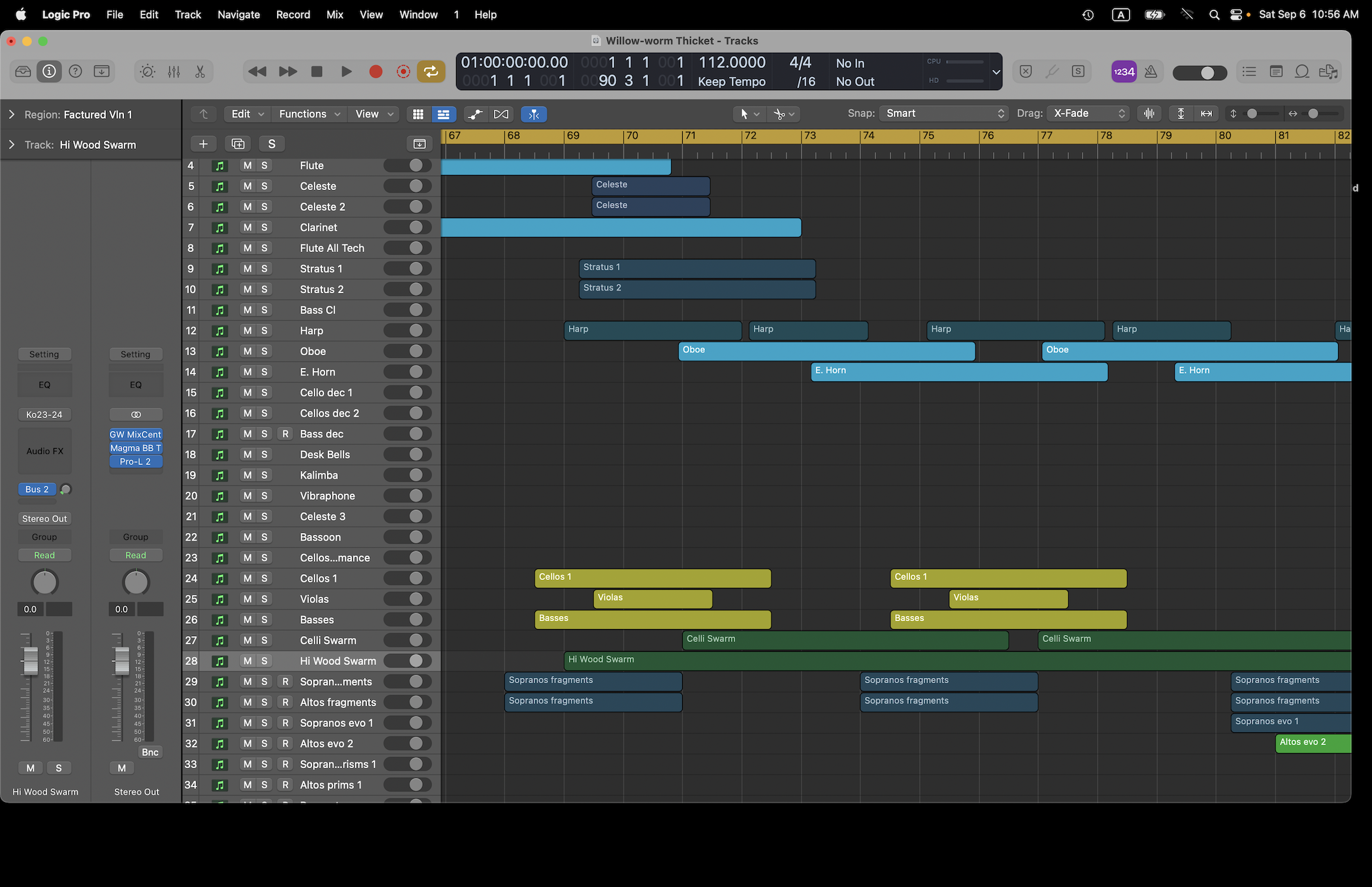Toggle on/off switch for Flute track

coord(408,166)
